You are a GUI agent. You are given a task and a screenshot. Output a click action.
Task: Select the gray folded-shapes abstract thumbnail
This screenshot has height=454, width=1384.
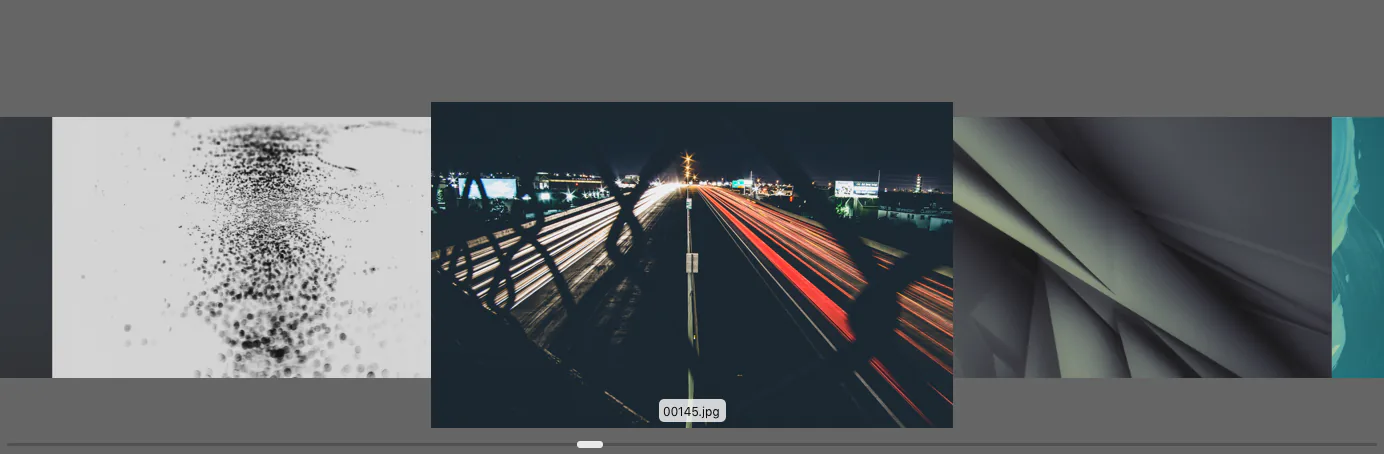[1142, 247]
